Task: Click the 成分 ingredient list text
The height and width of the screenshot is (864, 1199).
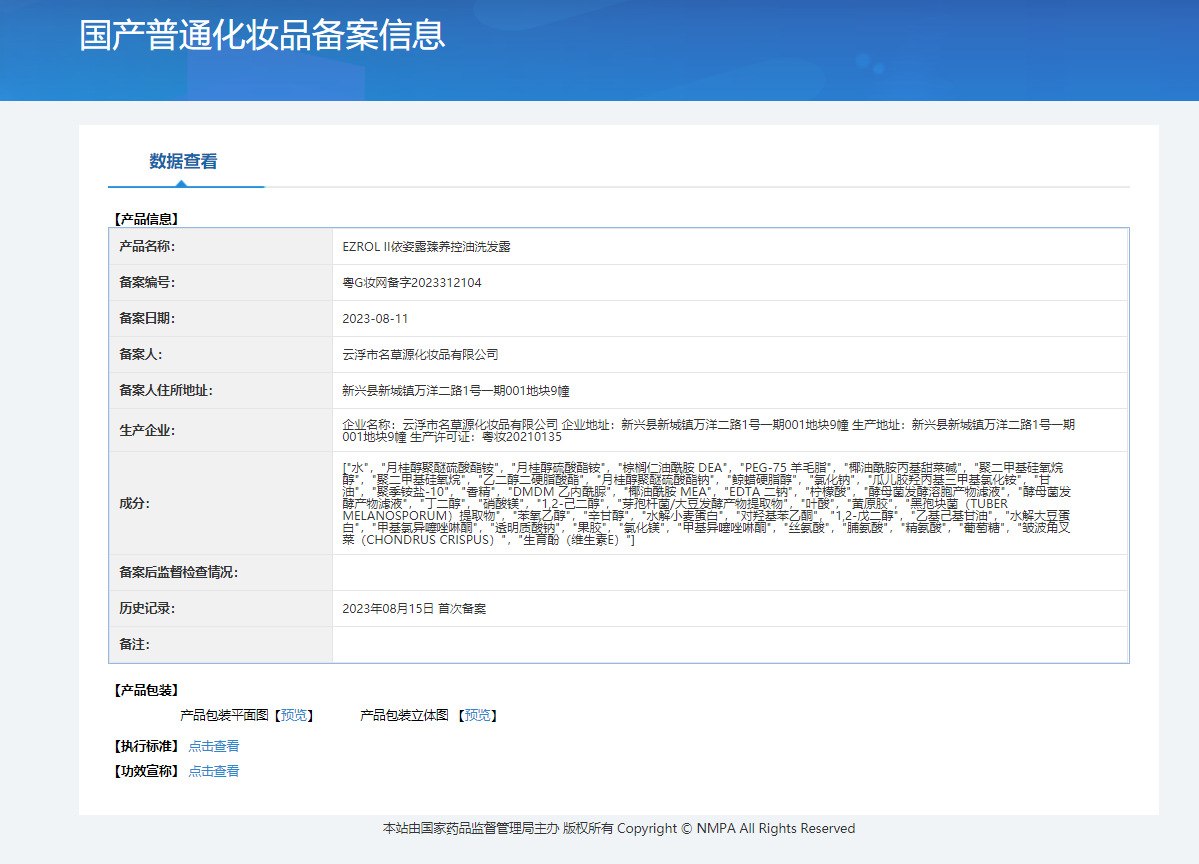Action: point(707,503)
